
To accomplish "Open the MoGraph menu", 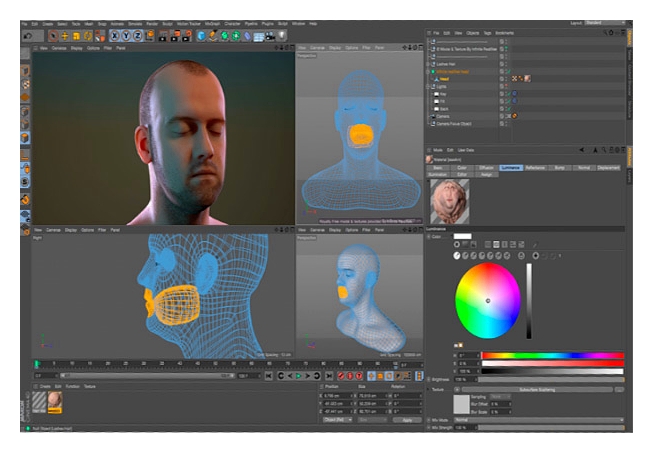I will pyautogui.click(x=212, y=24).
